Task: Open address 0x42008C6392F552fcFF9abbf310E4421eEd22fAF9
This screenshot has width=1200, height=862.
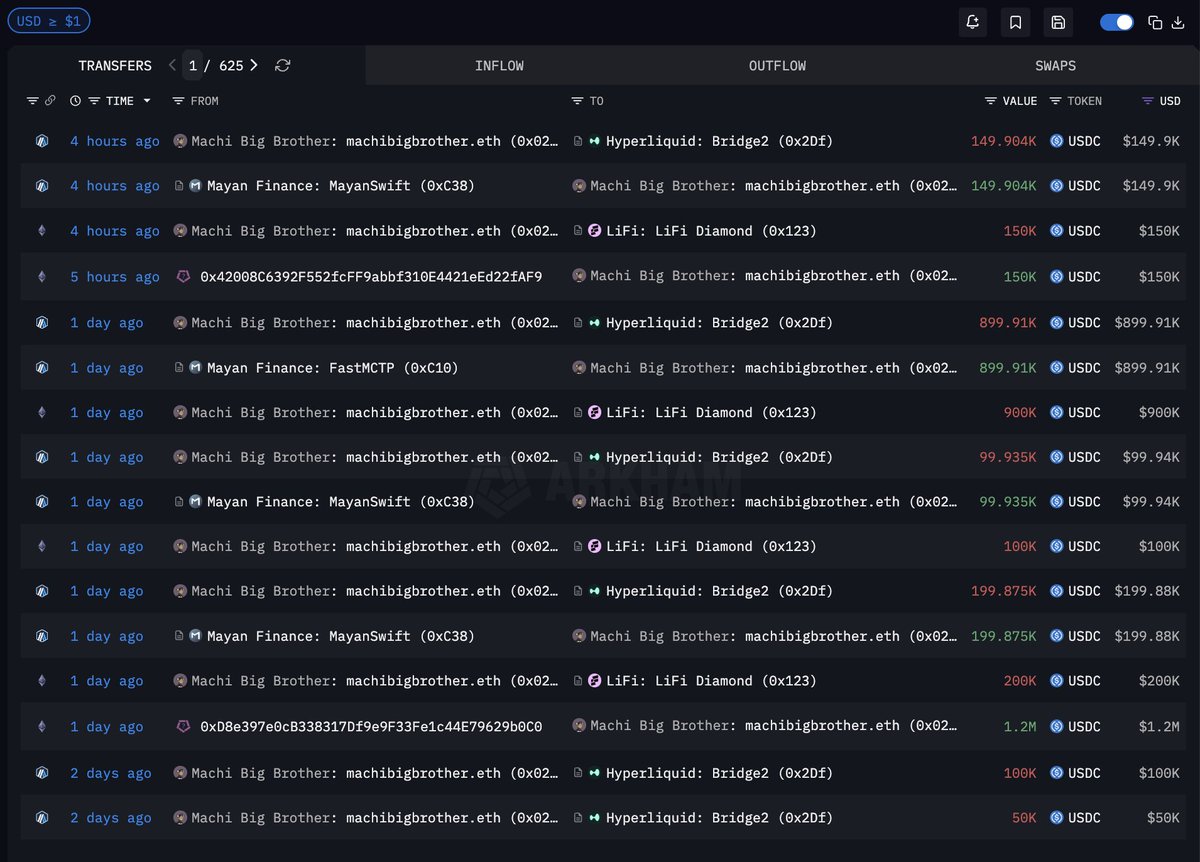Action: 371,277
